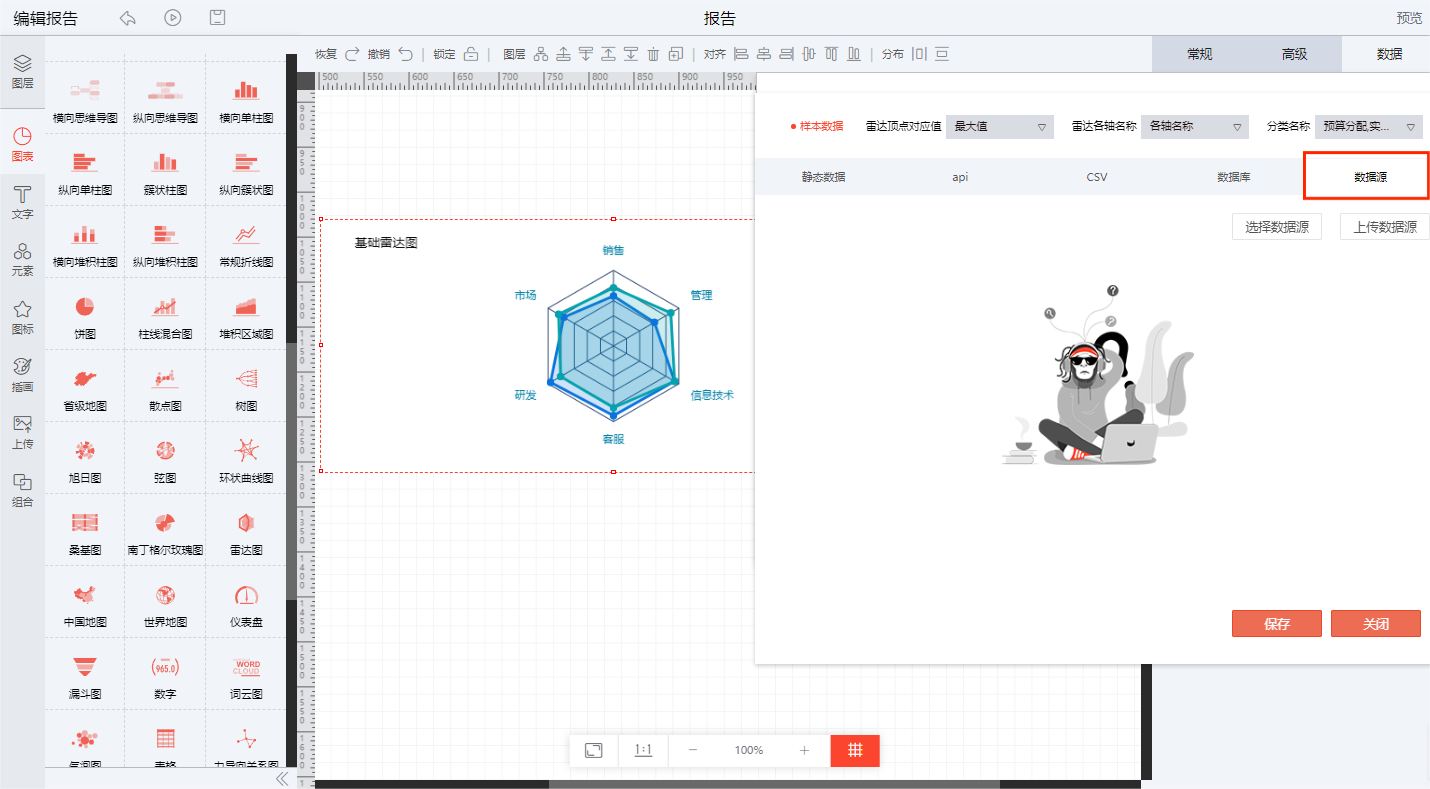Insert a 饼图 pie chart
1430x789 pixels.
coord(85,315)
